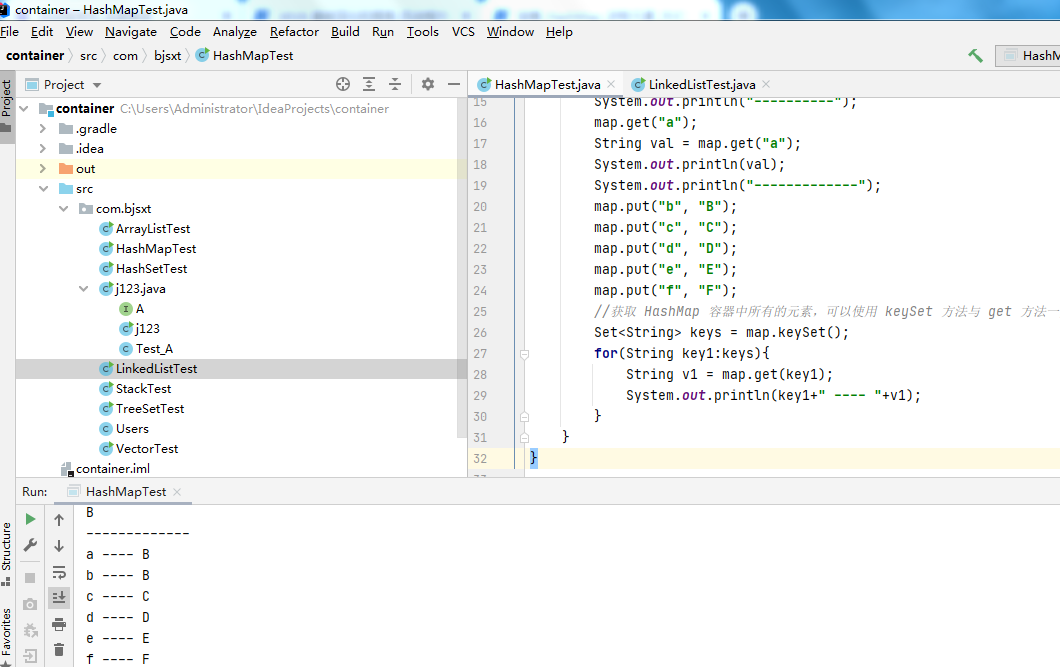Toggle soft-wrap in Run console
This screenshot has height=667, width=1060.
[x=59, y=572]
